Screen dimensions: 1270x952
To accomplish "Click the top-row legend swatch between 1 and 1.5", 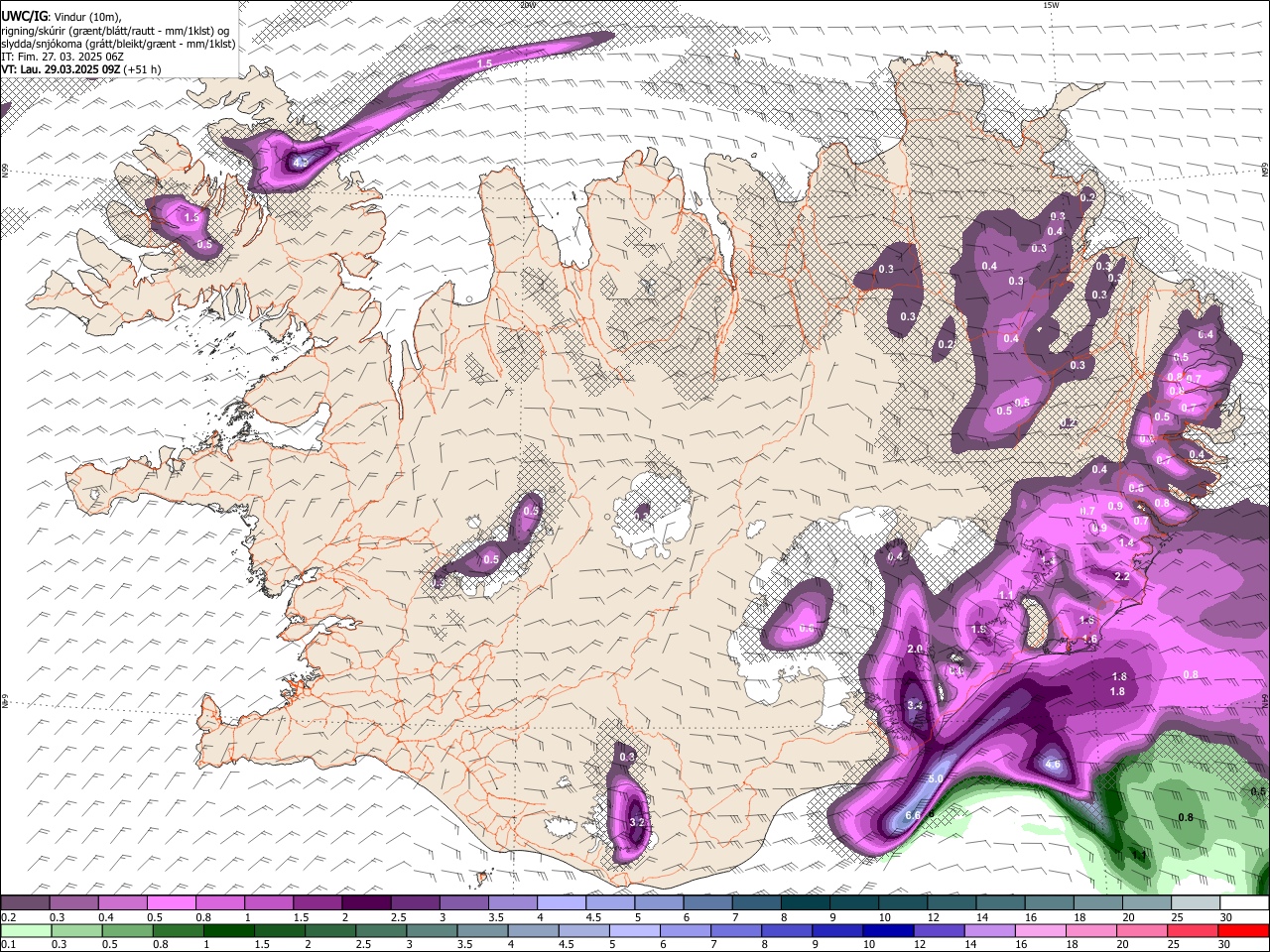I will click(269, 903).
